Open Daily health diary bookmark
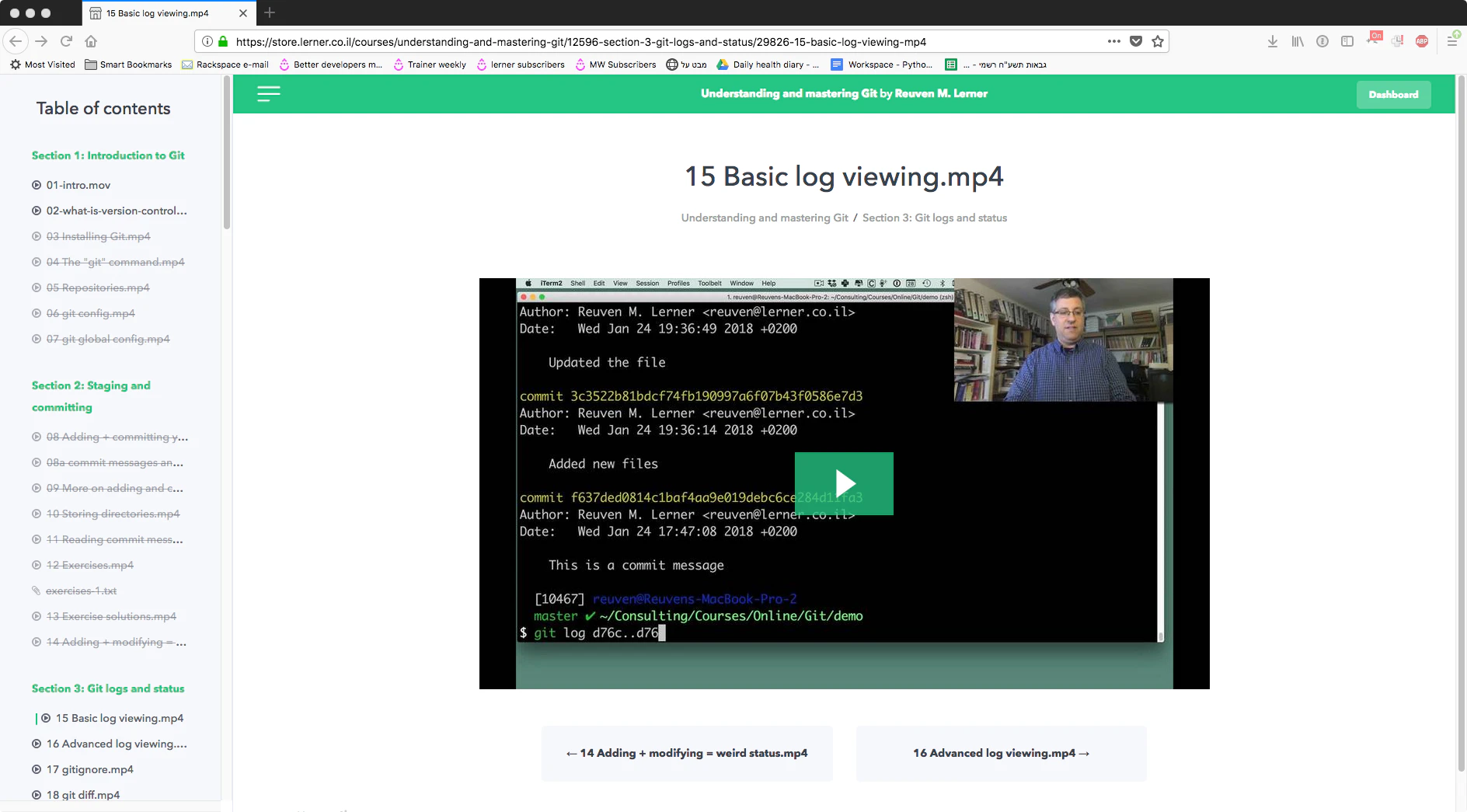This screenshot has width=1467, height=812. coord(768,64)
